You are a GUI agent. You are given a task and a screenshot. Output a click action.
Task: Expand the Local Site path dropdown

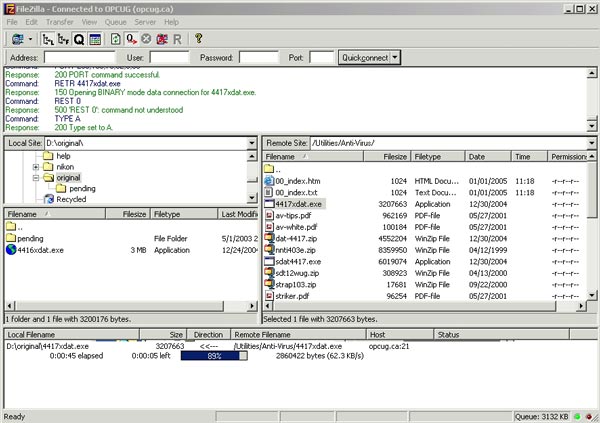click(254, 144)
